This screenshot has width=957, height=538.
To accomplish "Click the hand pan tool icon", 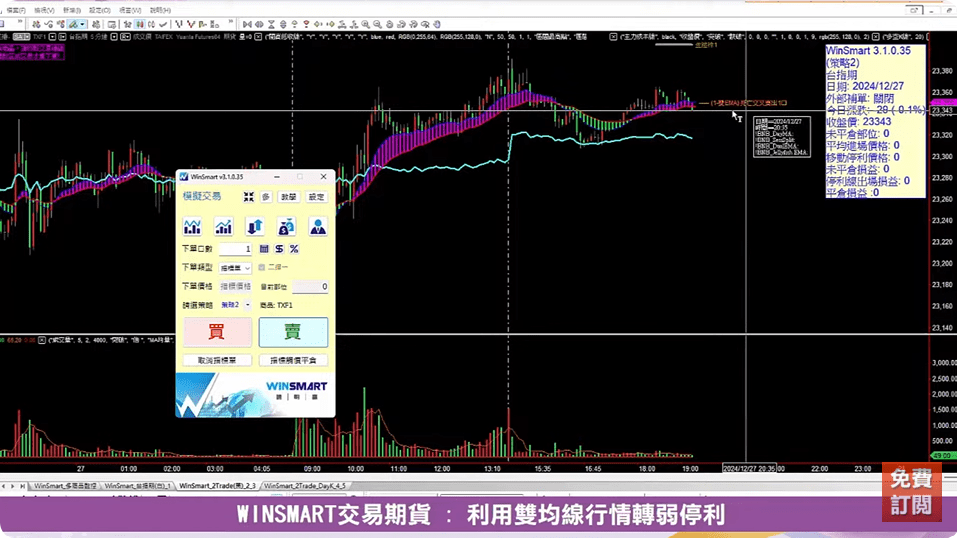I will 437,24.
